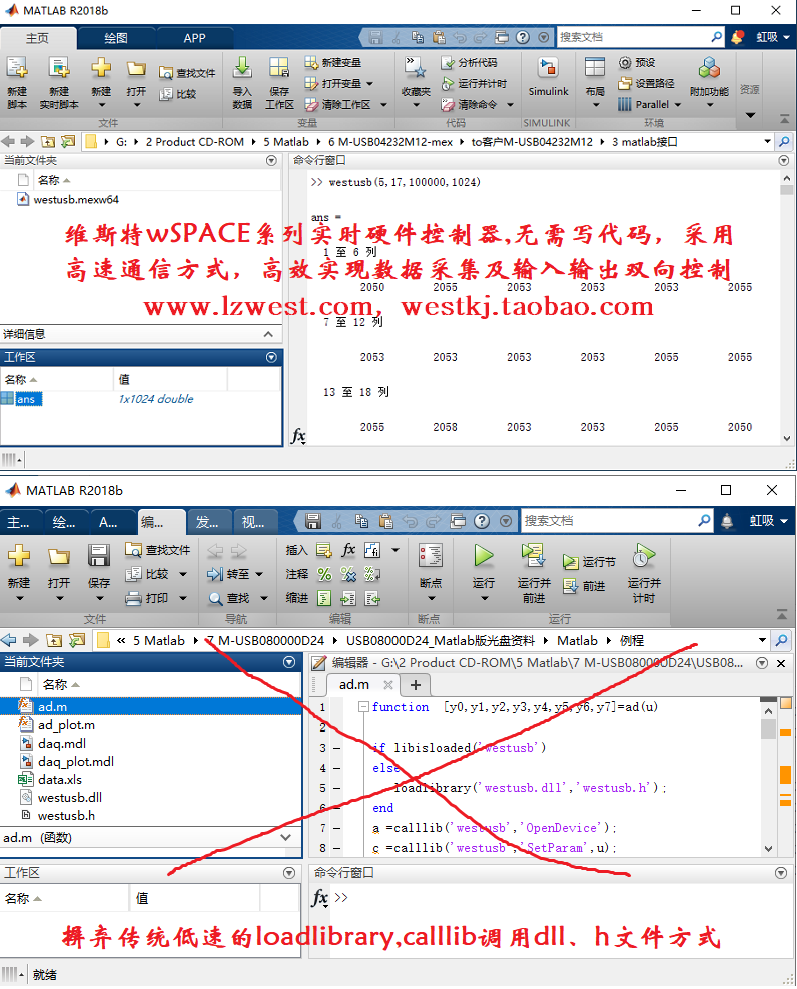Image resolution: width=797 pixels, height=989 pixels.
Task: Click Run and Time in top window
Action: (474, 83)
